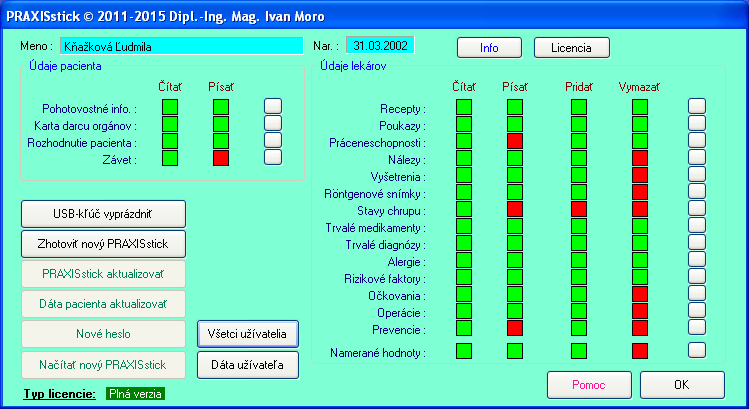Click small button beside Karta darcu orgánov row
The height and width of the screenshot is (409, 749).
[x=273, y=123]
